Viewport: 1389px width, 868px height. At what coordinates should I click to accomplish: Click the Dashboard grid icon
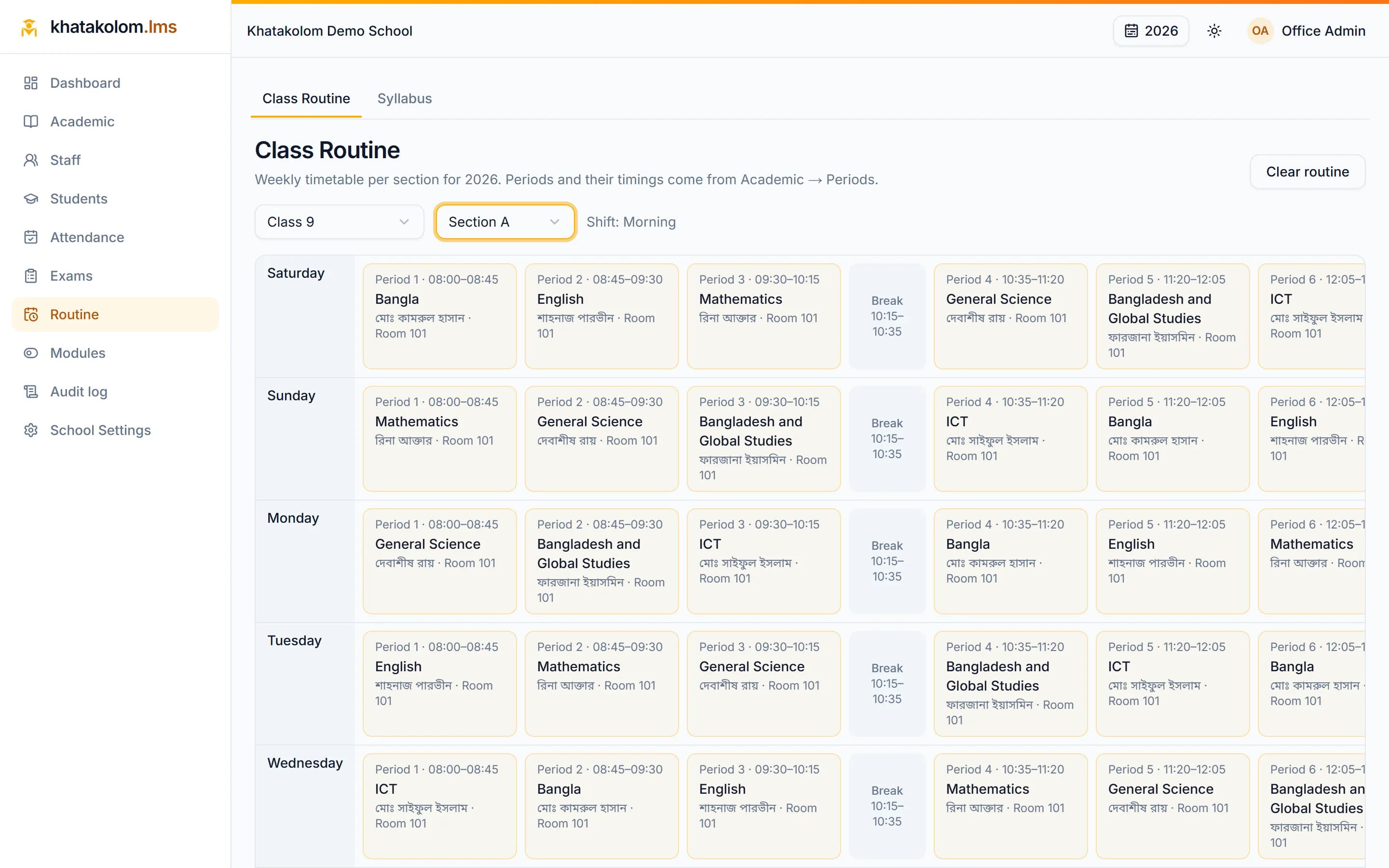(30, 83)
